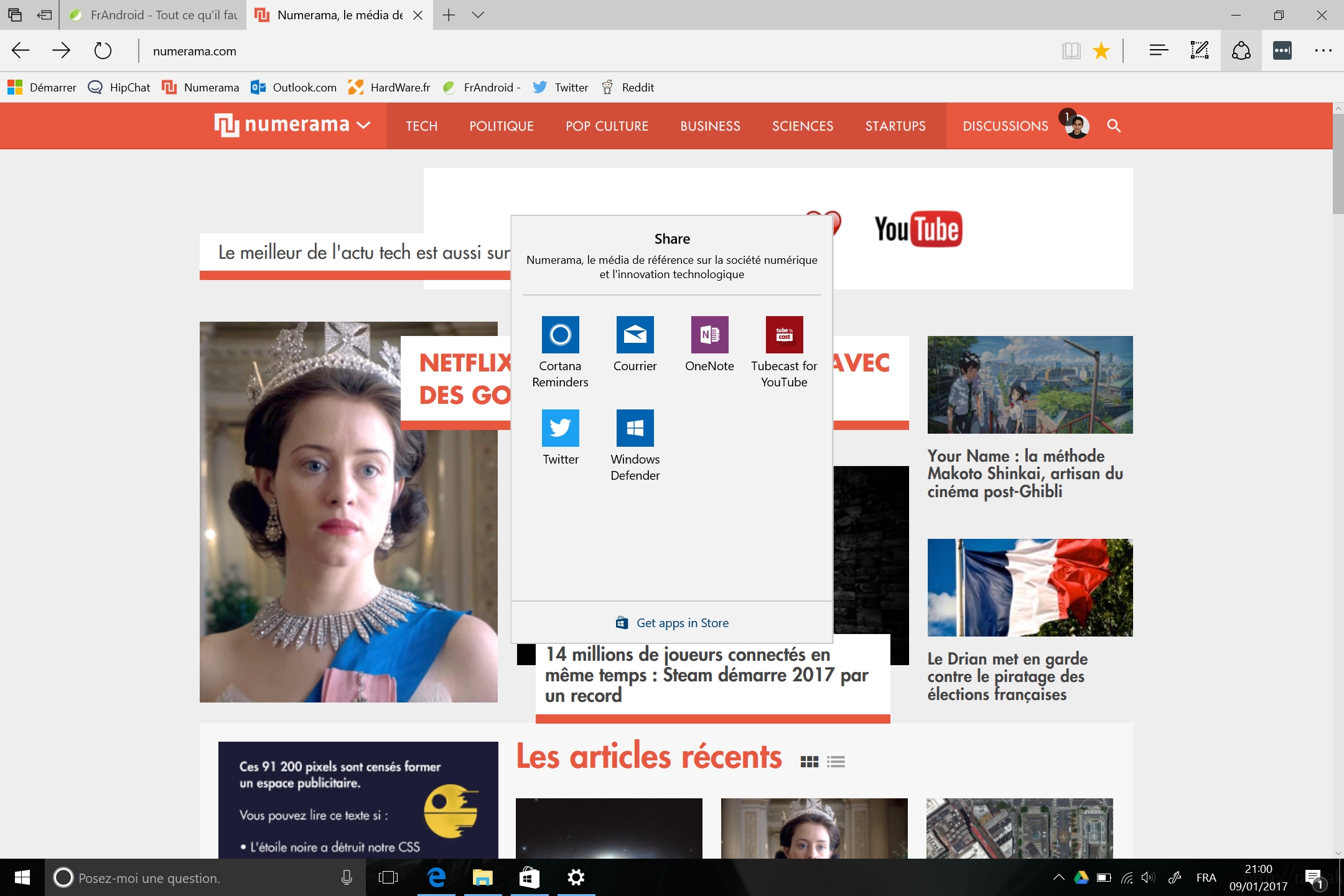
Task: Open TECH section
Action: [x=422, y=126]
